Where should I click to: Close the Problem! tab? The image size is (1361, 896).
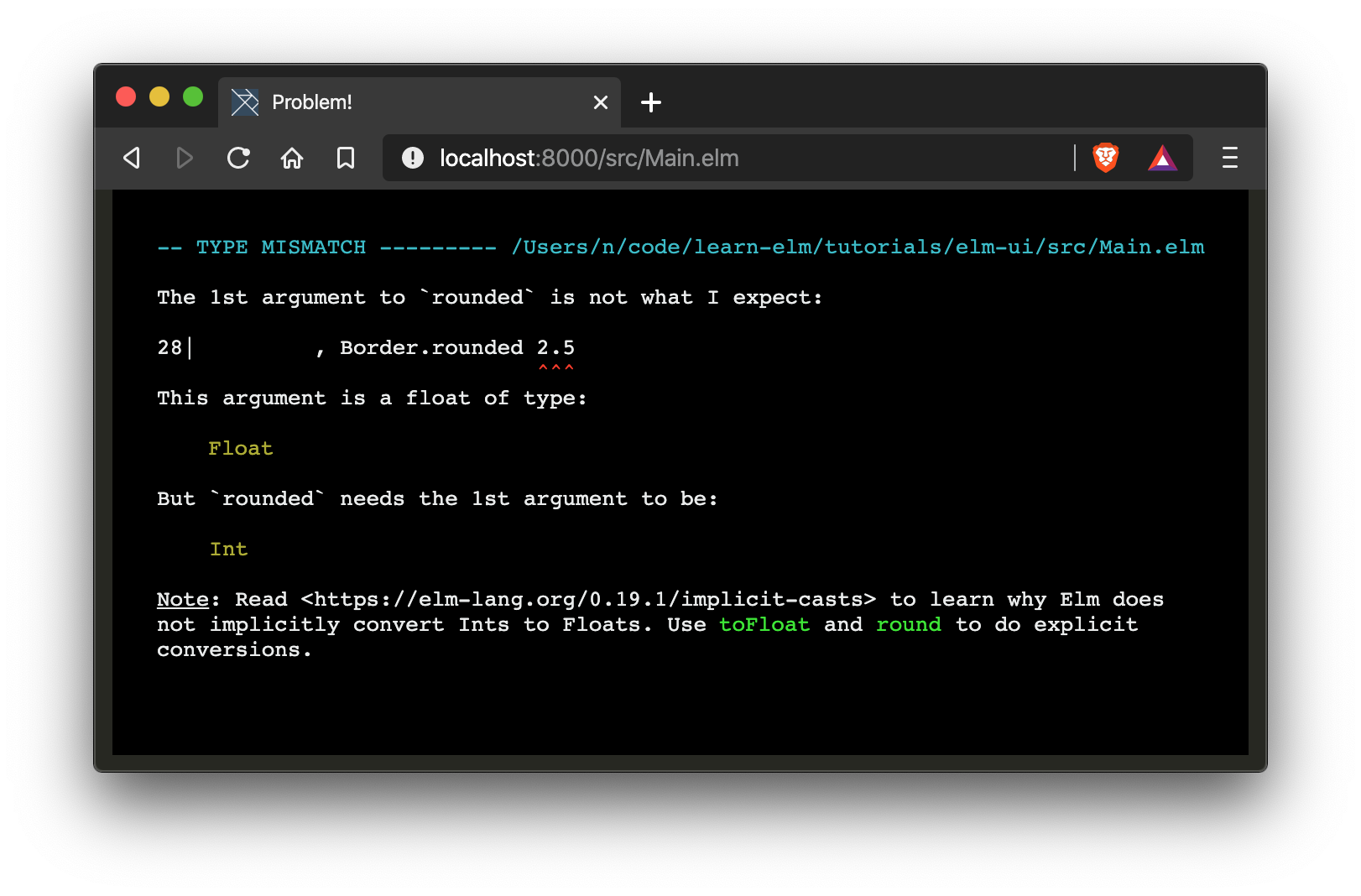(601, 102)
